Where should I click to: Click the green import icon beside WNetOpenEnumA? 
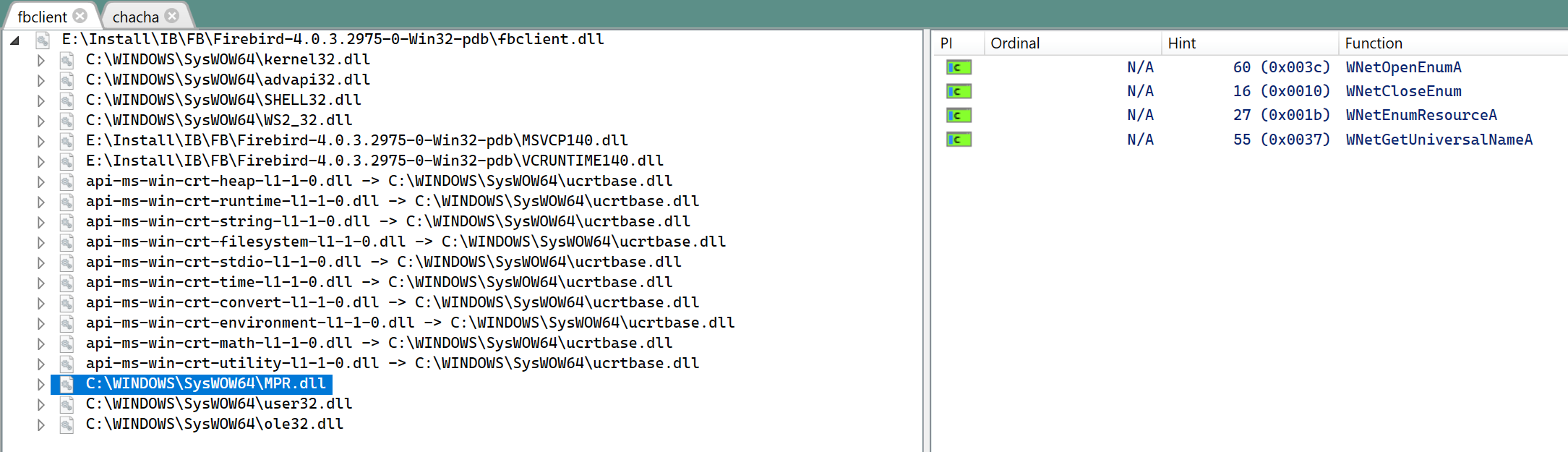pos(959,67)
